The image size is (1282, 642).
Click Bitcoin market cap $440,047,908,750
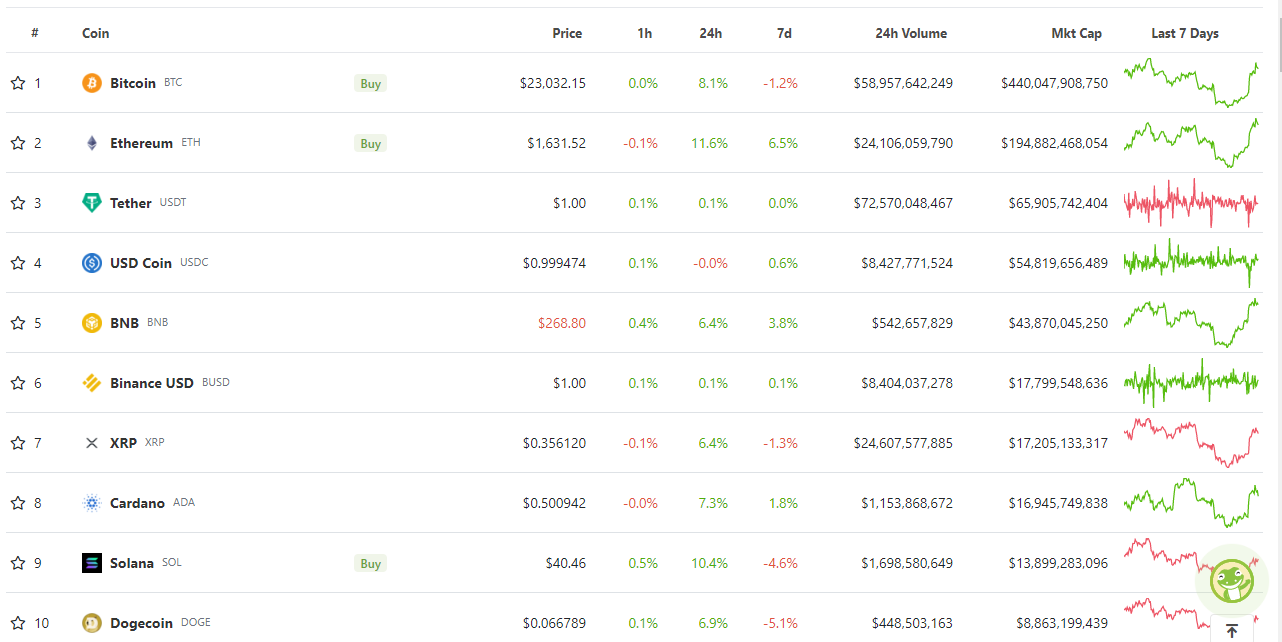1054,83
